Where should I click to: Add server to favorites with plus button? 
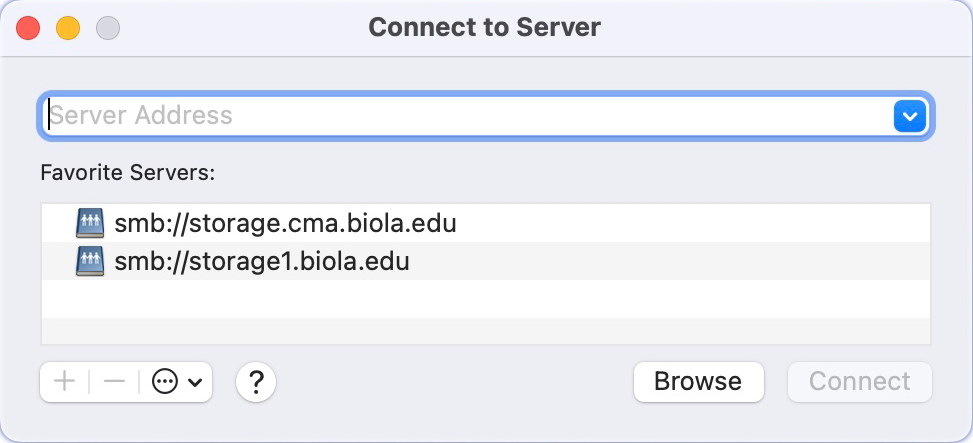(x=65, y=382)
